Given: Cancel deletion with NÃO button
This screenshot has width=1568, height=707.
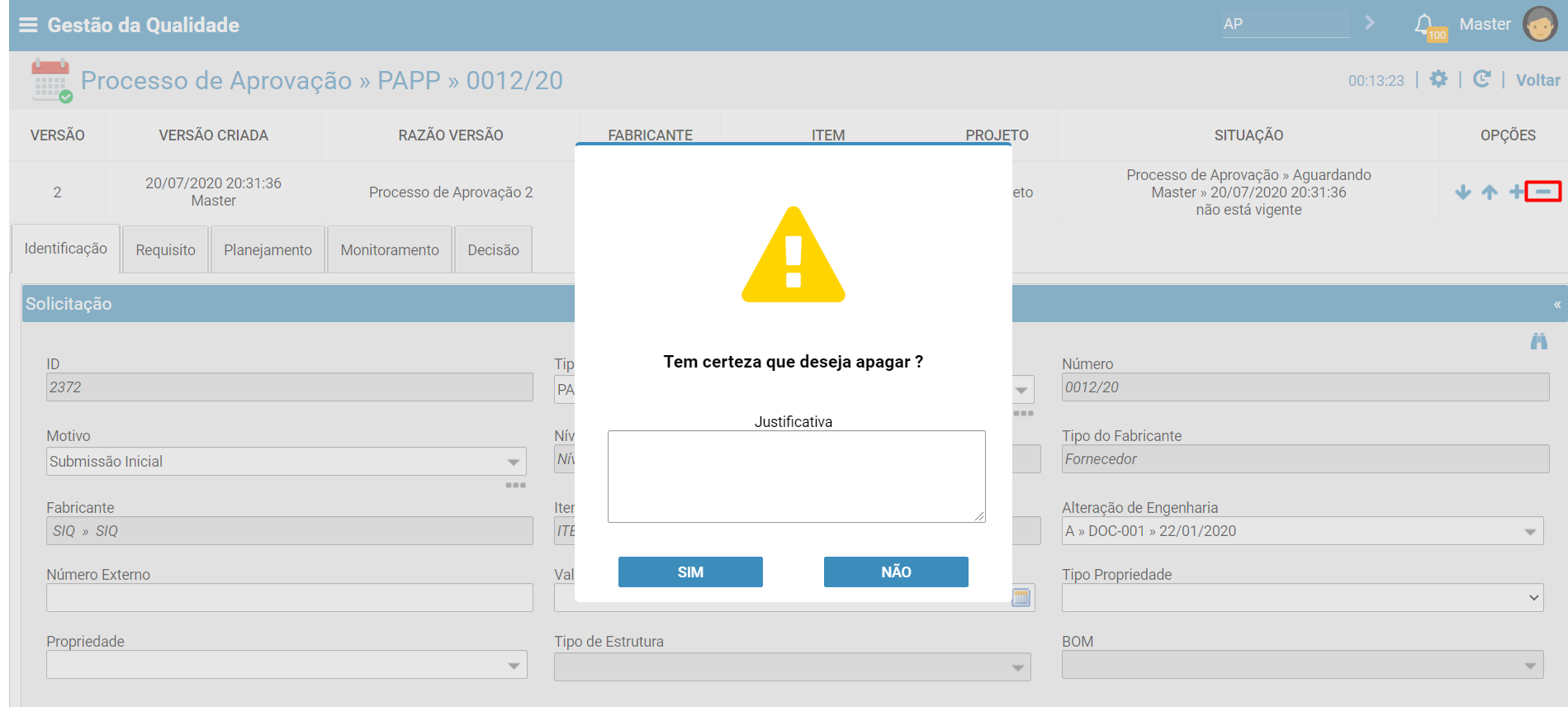Looking at the screenshot, I should coord(896,572).
